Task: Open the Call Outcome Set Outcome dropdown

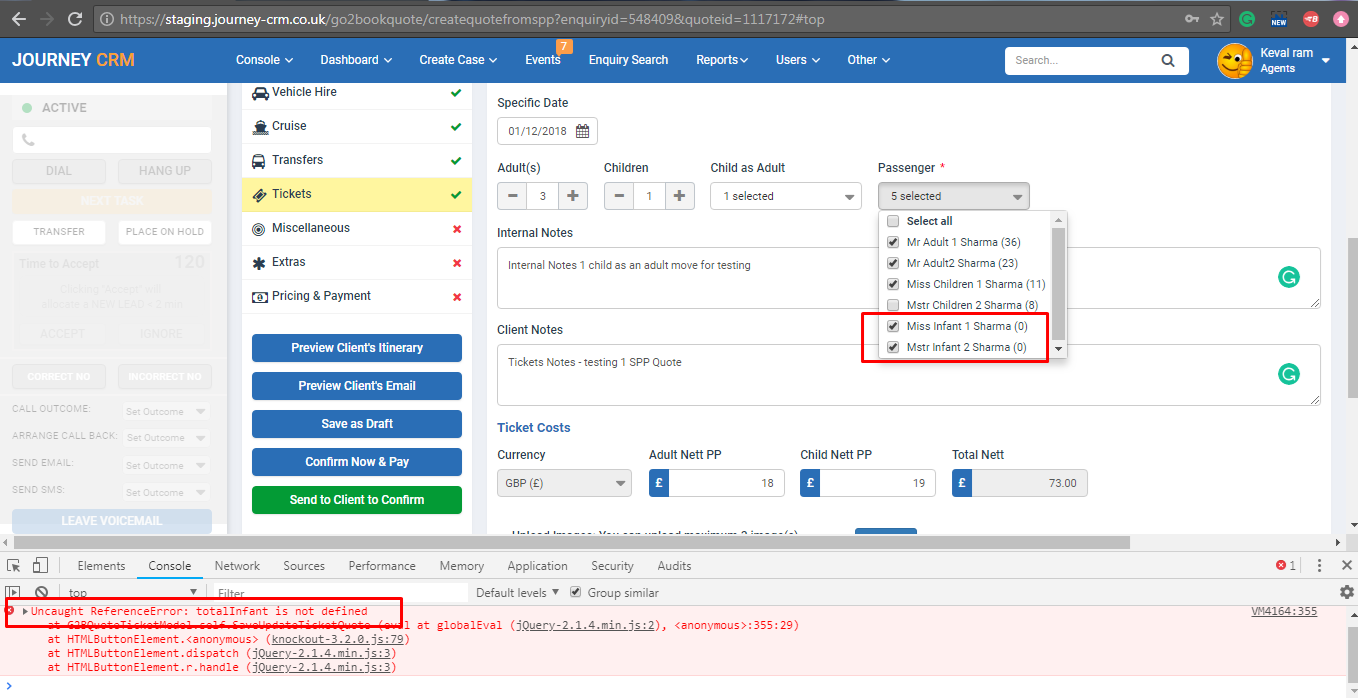Action: tap(165, 411)
